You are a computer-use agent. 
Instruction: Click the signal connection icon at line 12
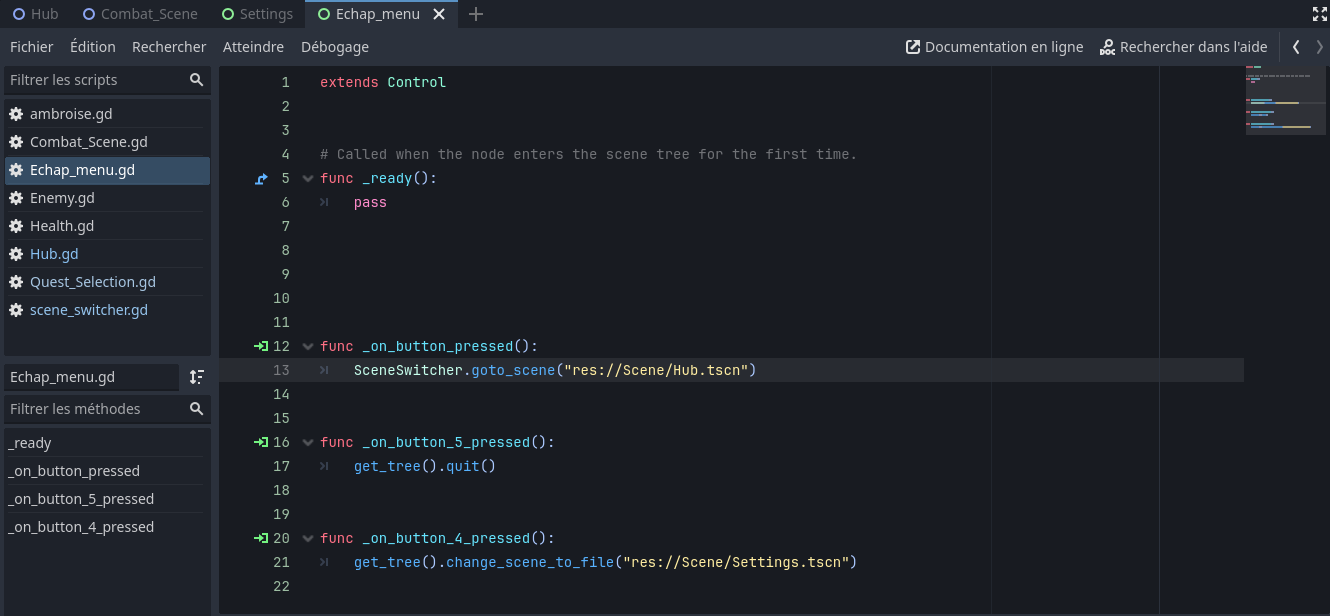262,346
